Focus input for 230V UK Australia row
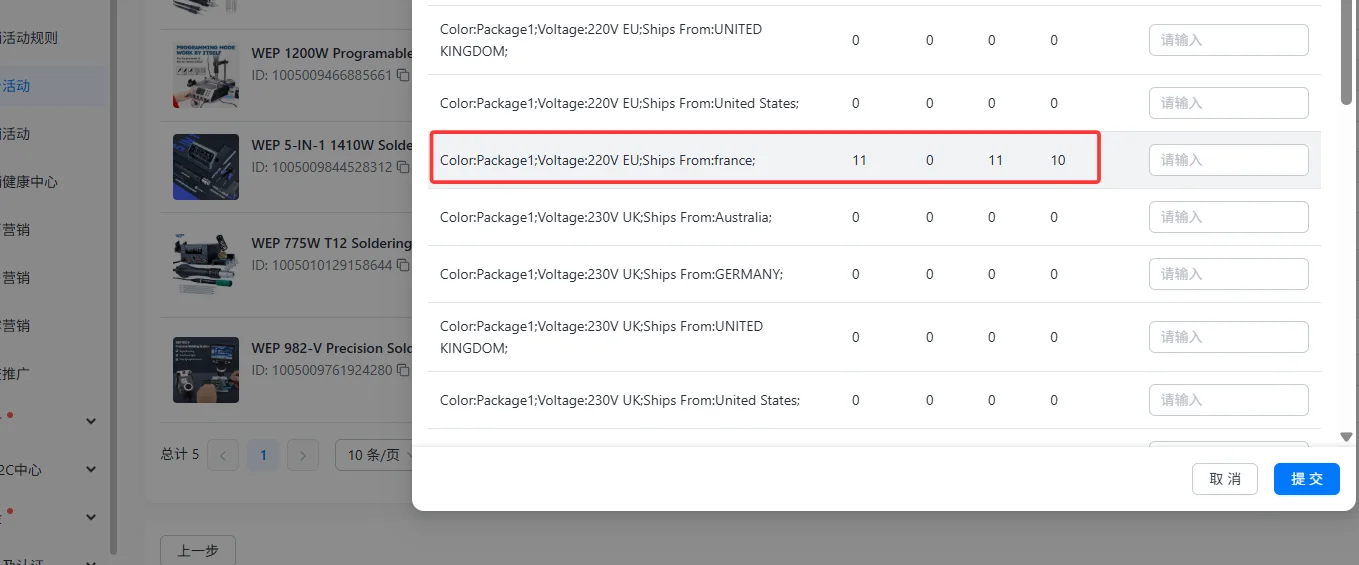The width and height of the screenshot is (1359, 565). click(x=1228, y=217)
